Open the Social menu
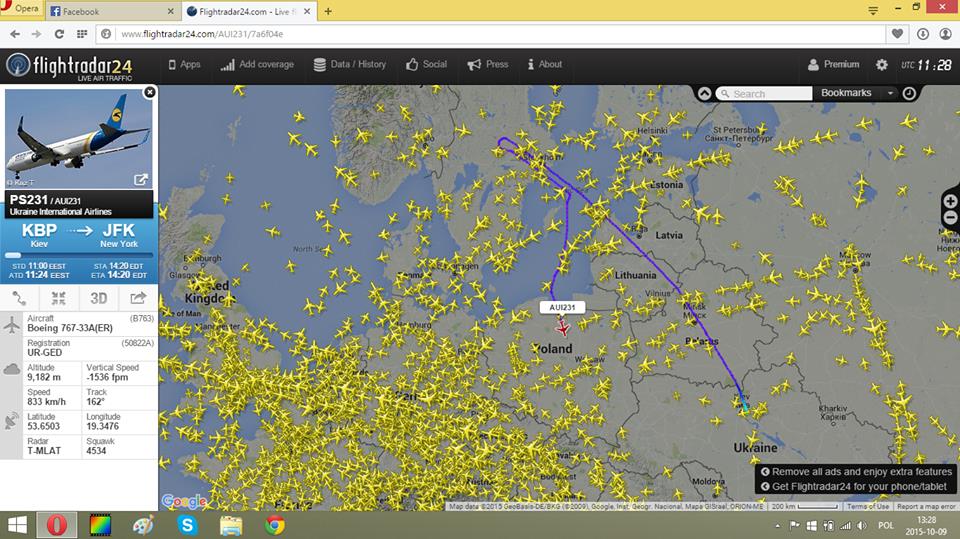Screen dimensions: 960x539 426,64
